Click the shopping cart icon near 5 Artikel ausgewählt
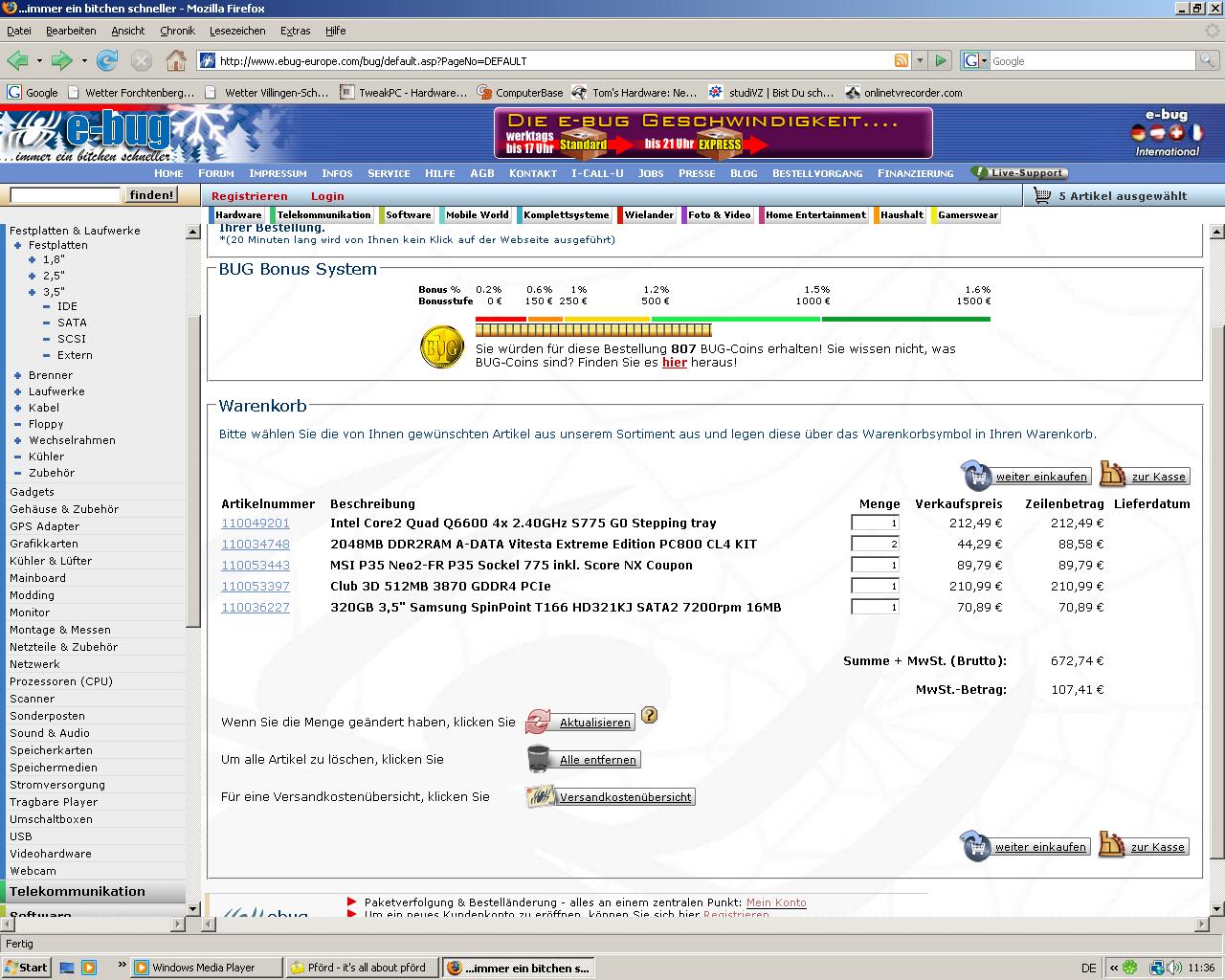The width and height of the screenshot is (1225, 980). pyautogui.click(x=1040, y=195)
